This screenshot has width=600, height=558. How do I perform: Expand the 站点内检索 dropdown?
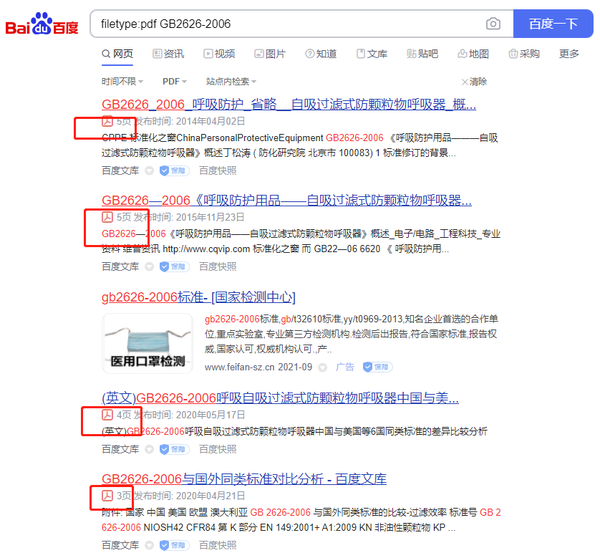(231, 81)
